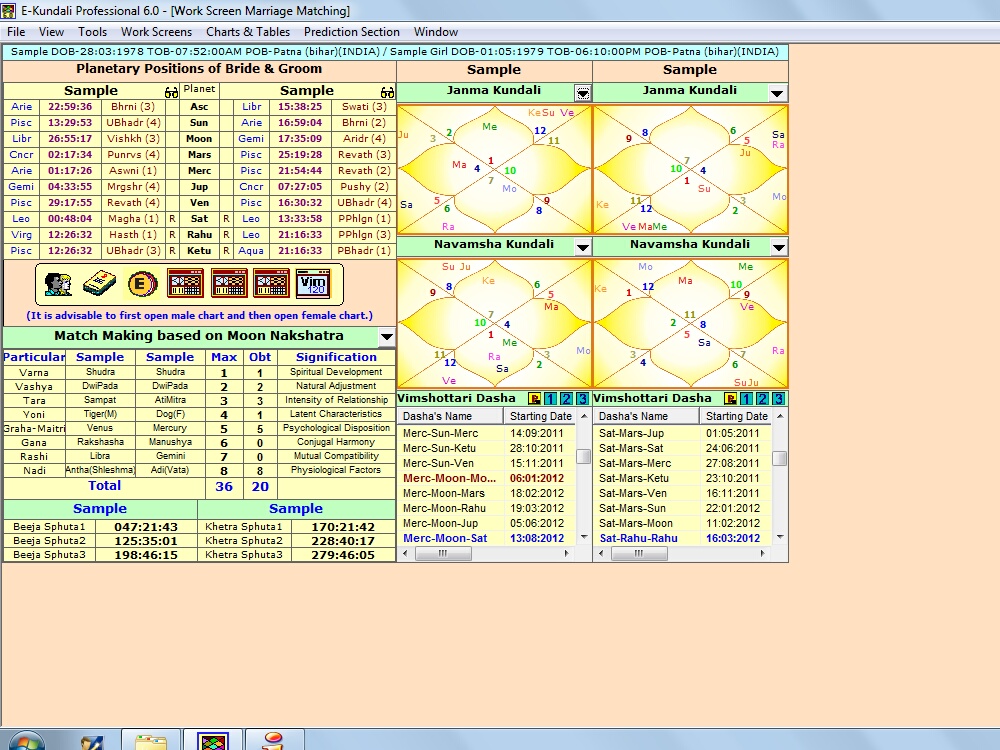Click the Khetra Sphuta3 value 279:46:05
The image size is (1000, 750).
coord(342,555)
